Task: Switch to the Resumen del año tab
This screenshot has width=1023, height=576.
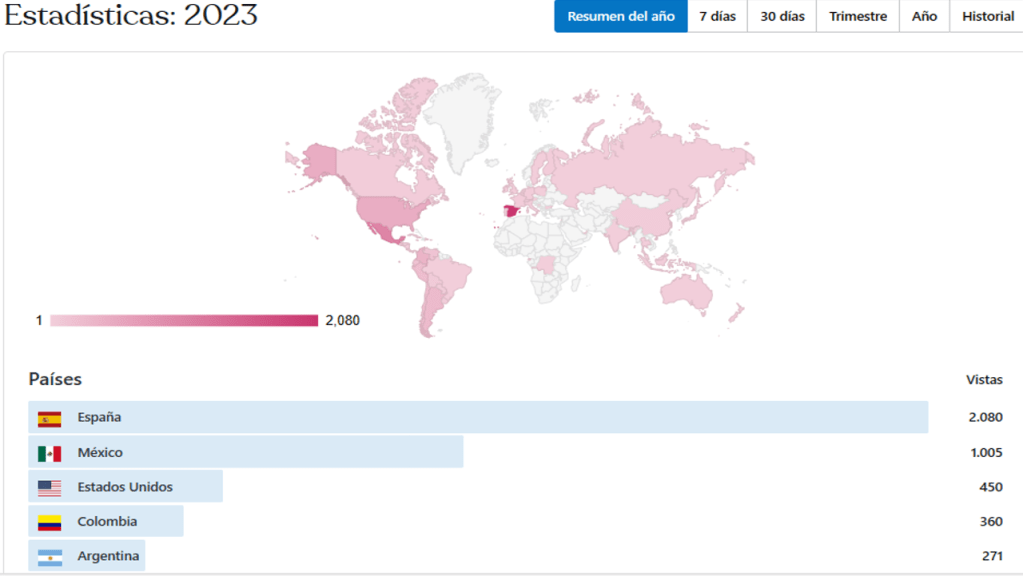Action: pos(620,16)
